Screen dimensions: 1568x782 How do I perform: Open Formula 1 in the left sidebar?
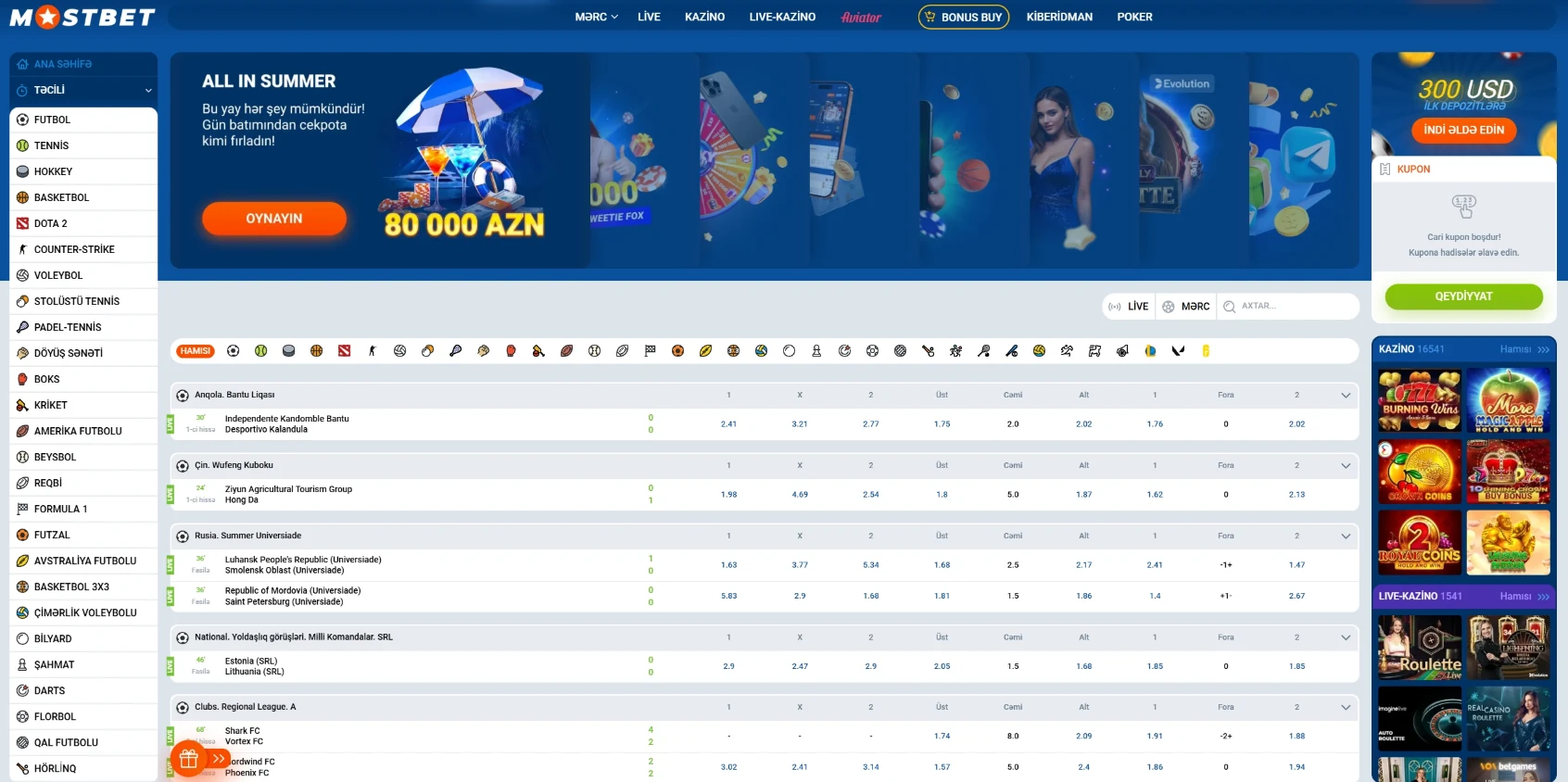point(83,509)
